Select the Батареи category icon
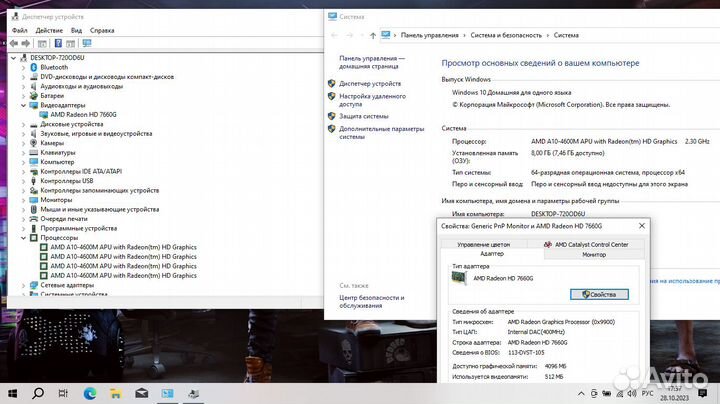 34,95
